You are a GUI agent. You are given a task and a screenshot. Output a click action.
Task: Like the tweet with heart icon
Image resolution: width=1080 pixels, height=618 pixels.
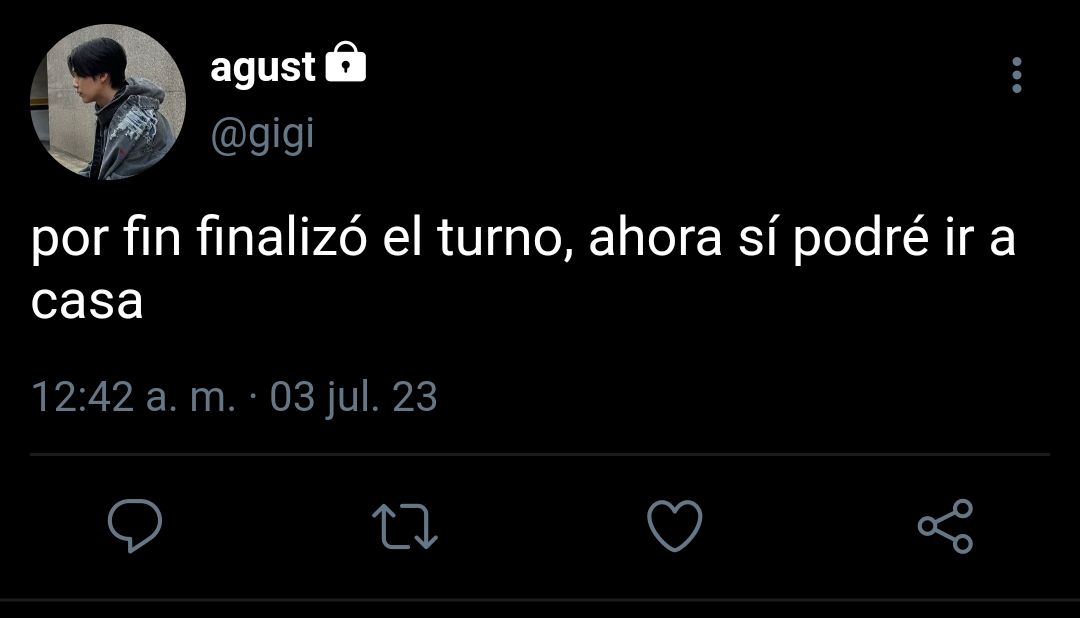click(675, 526)
